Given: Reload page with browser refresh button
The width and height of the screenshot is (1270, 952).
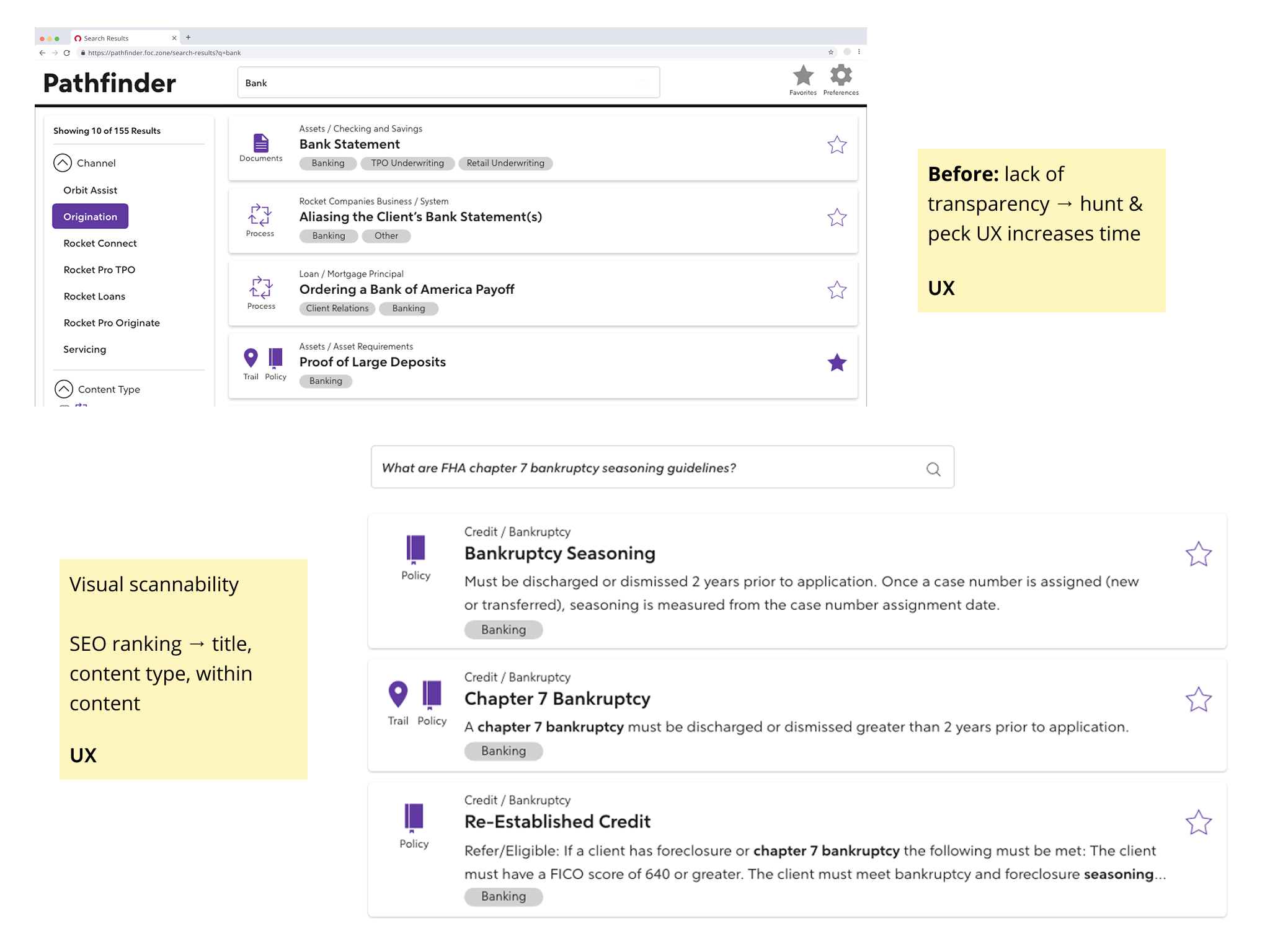Looking at the screenshot, I should (x=66, y=53).
